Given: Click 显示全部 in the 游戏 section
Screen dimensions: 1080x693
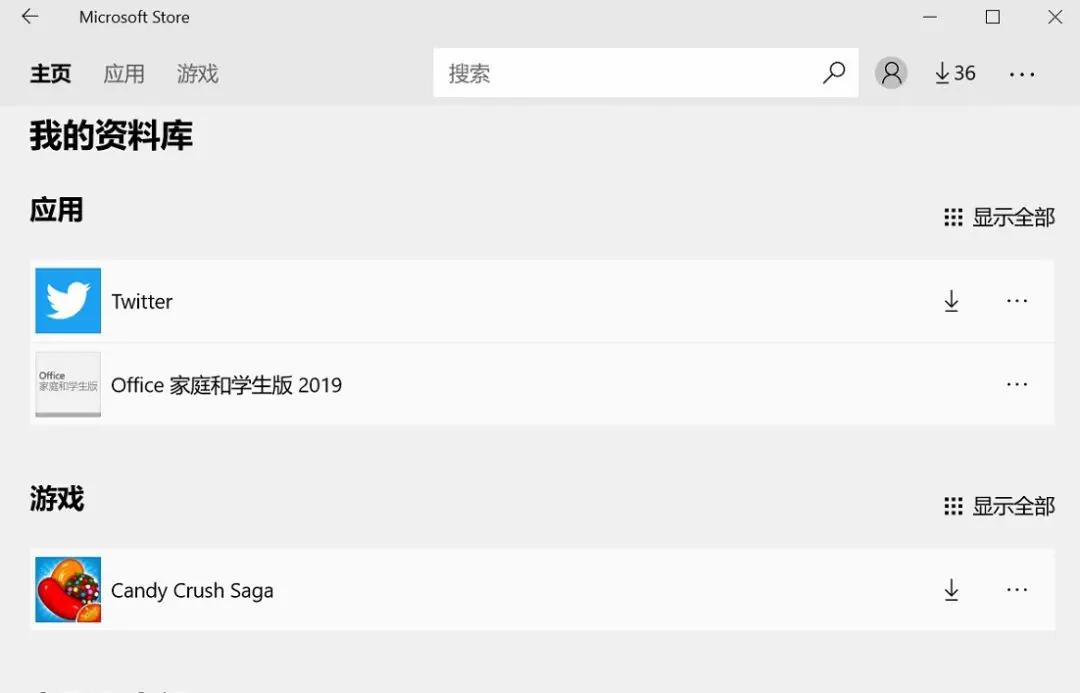Looking at the screenshot, I should coord(1012,505).
